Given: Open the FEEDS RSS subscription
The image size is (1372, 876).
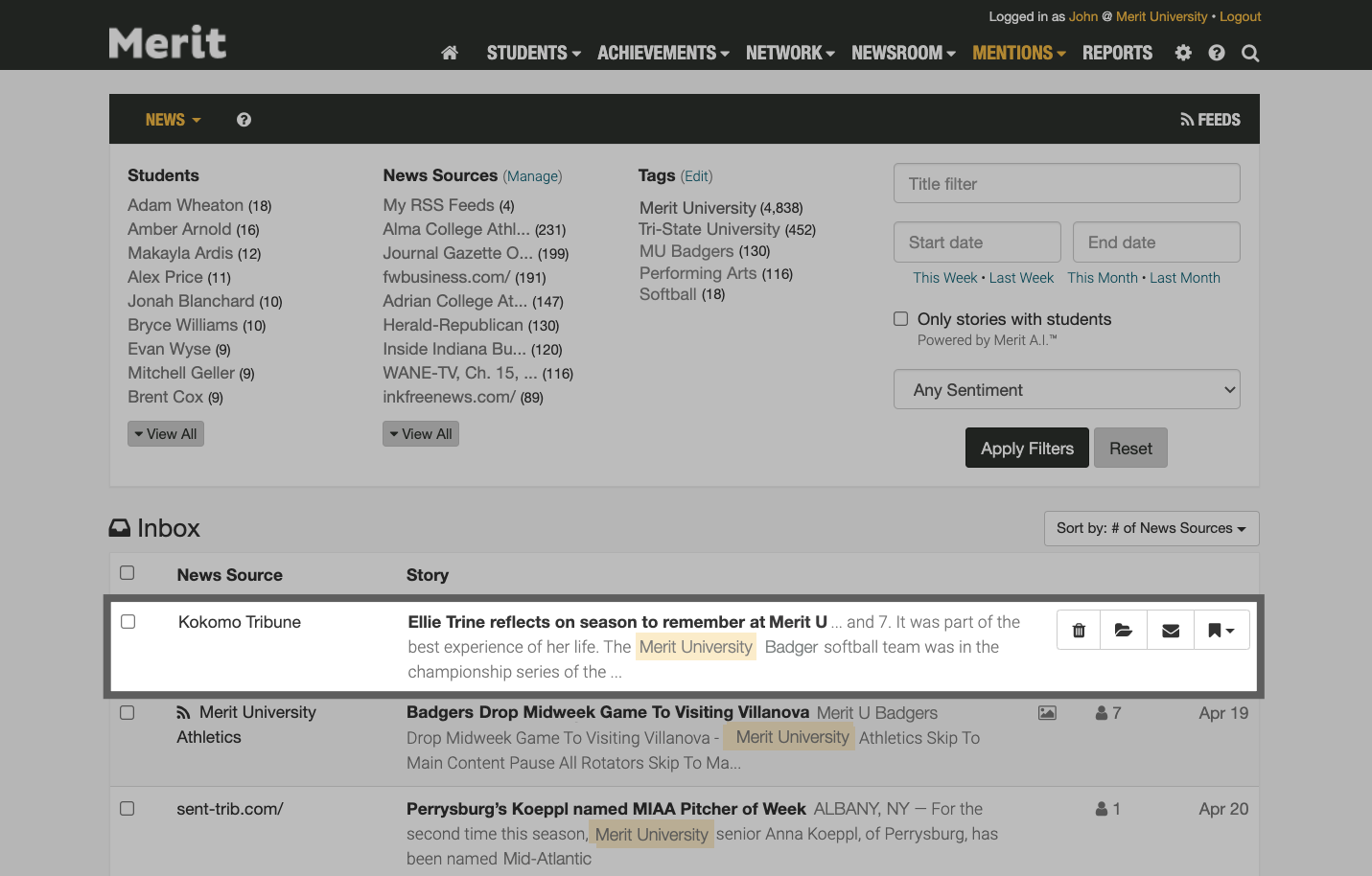Looking at the screenshot, I should pos(1210,119).
